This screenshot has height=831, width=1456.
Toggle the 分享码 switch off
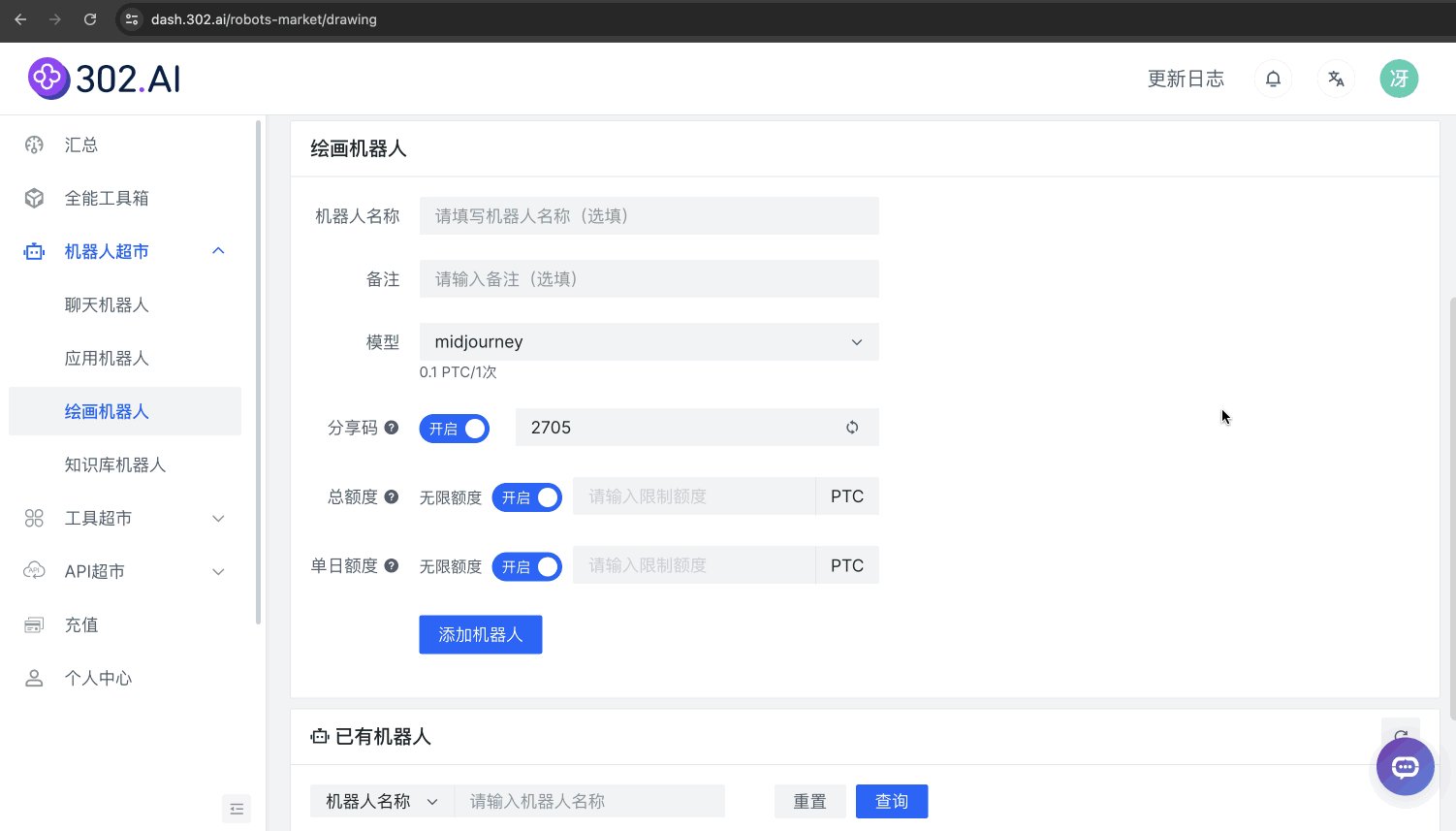(454, 429)
